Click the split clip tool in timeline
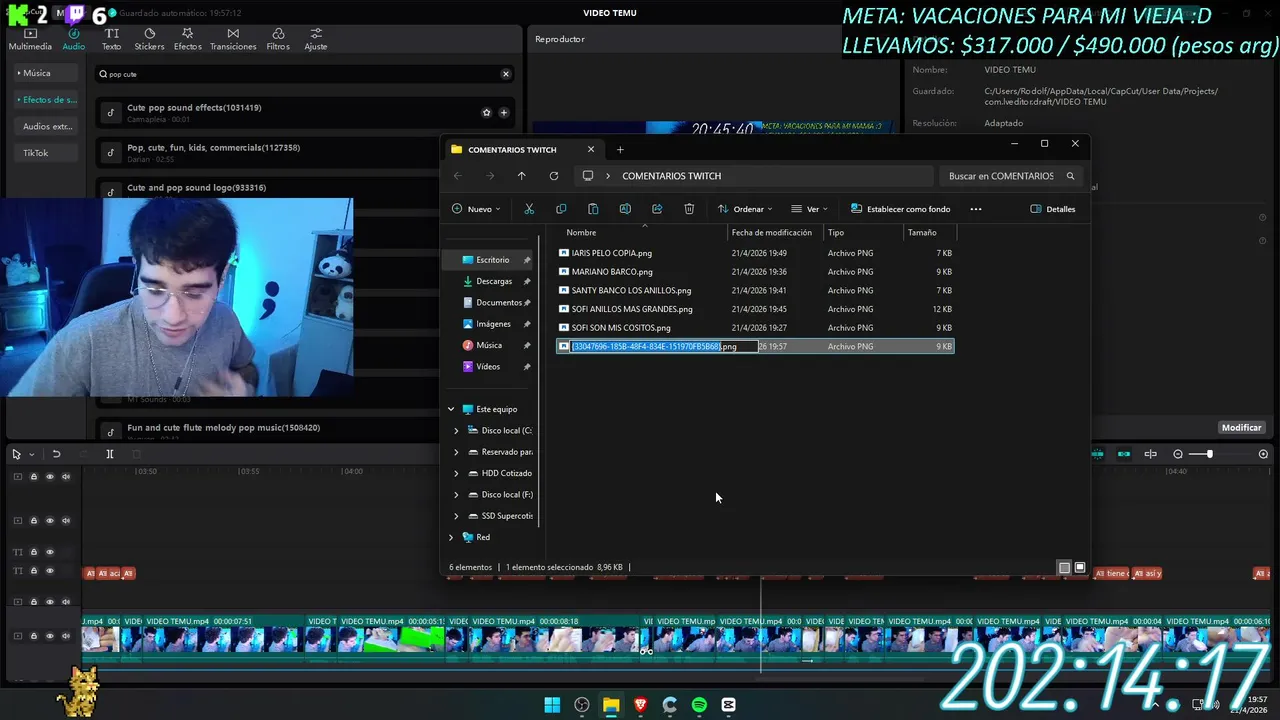This screenshot has width=1280, height=720. click(110, 454)
